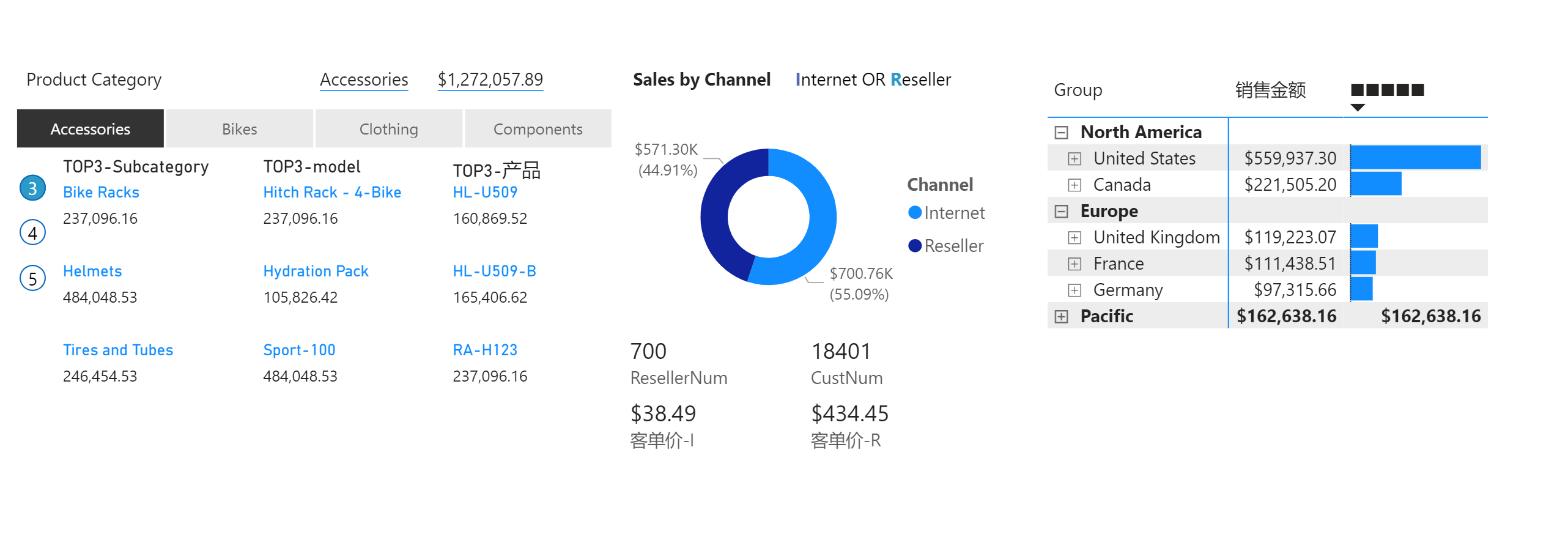The height and width of the screenshot is (554, 1568).
Task: Open the Components category tab
Action: click(x=538, y=129)
